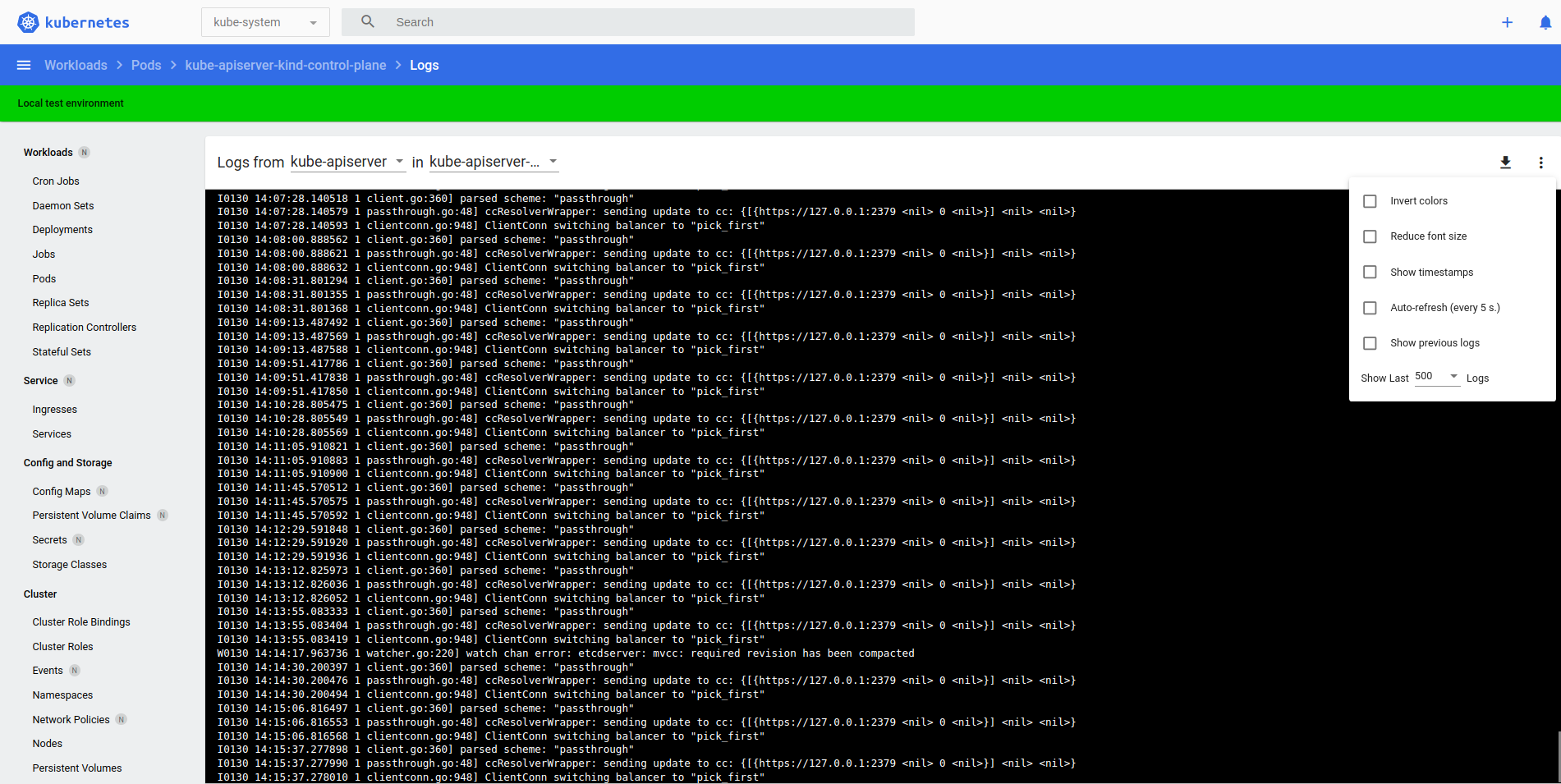Open Daemon Sets from the sidebar
The image size is (1561, 784).
pos(62,205)
